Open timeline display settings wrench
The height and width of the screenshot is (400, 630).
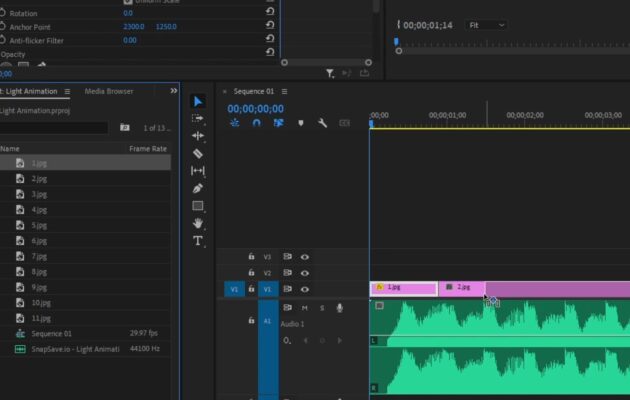[x=322, y=123]
